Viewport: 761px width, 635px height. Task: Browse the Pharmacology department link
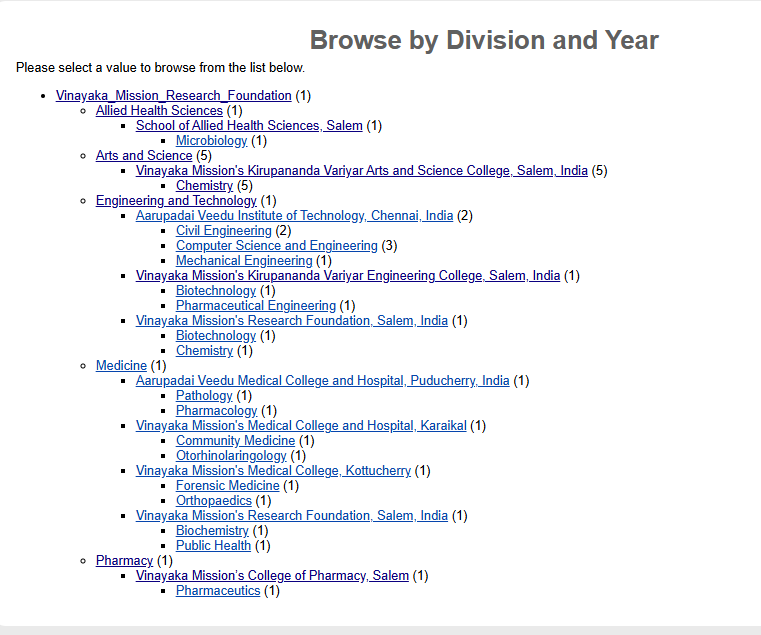point(216,411)
